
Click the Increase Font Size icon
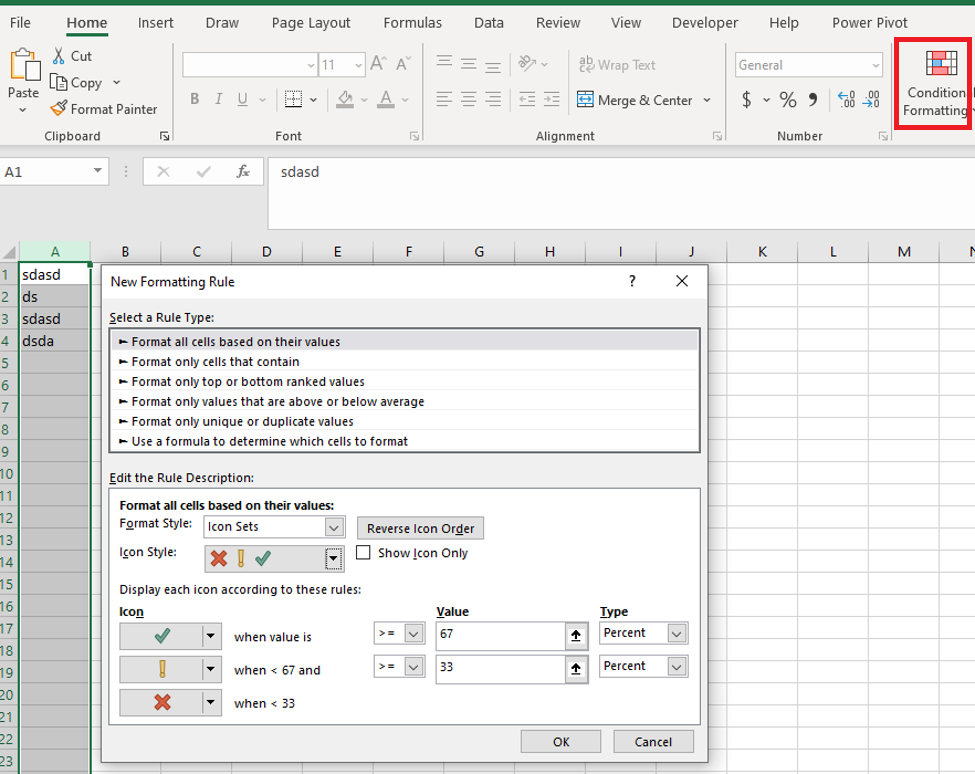point(378,64)
